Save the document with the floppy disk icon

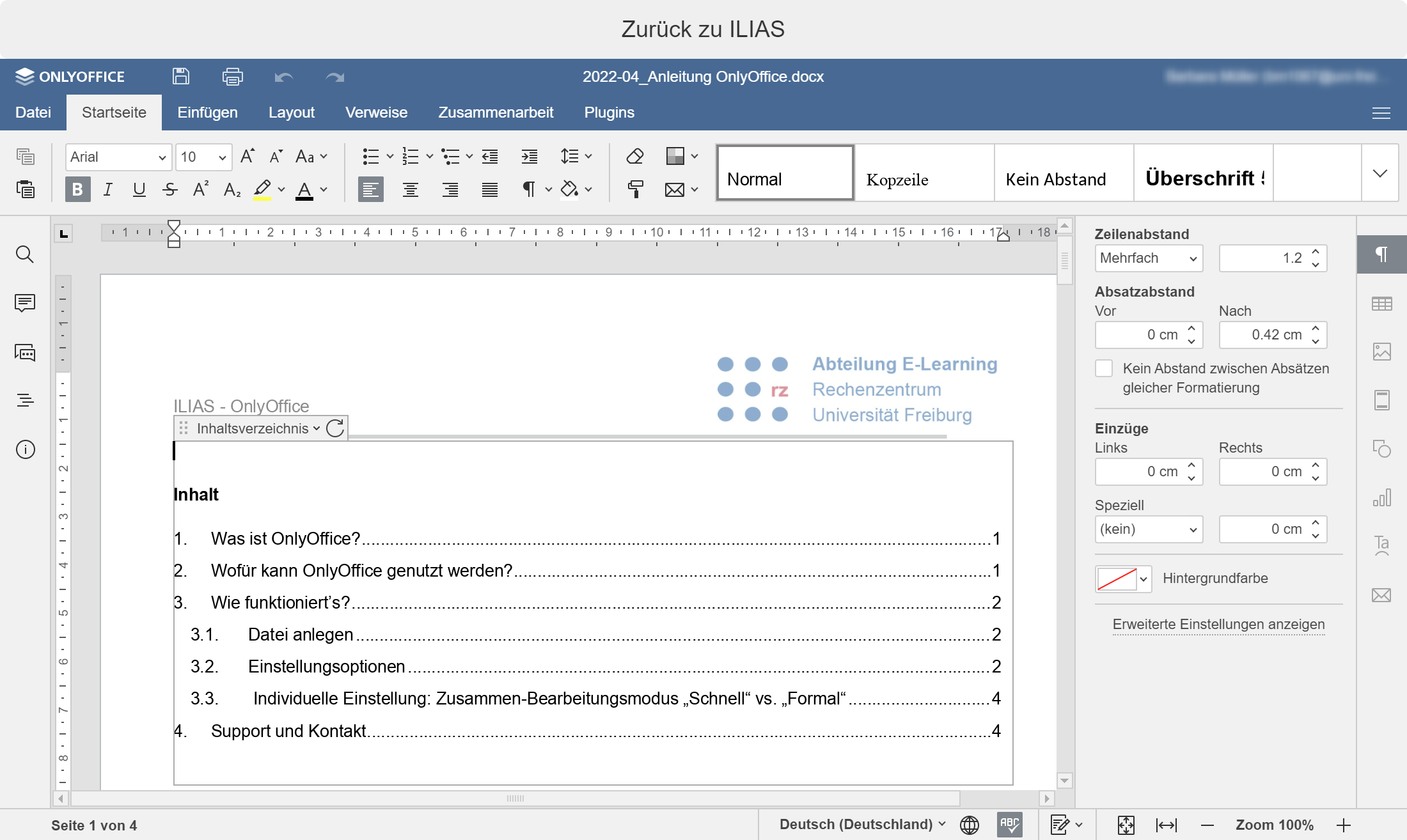click(x=181, y=77)
